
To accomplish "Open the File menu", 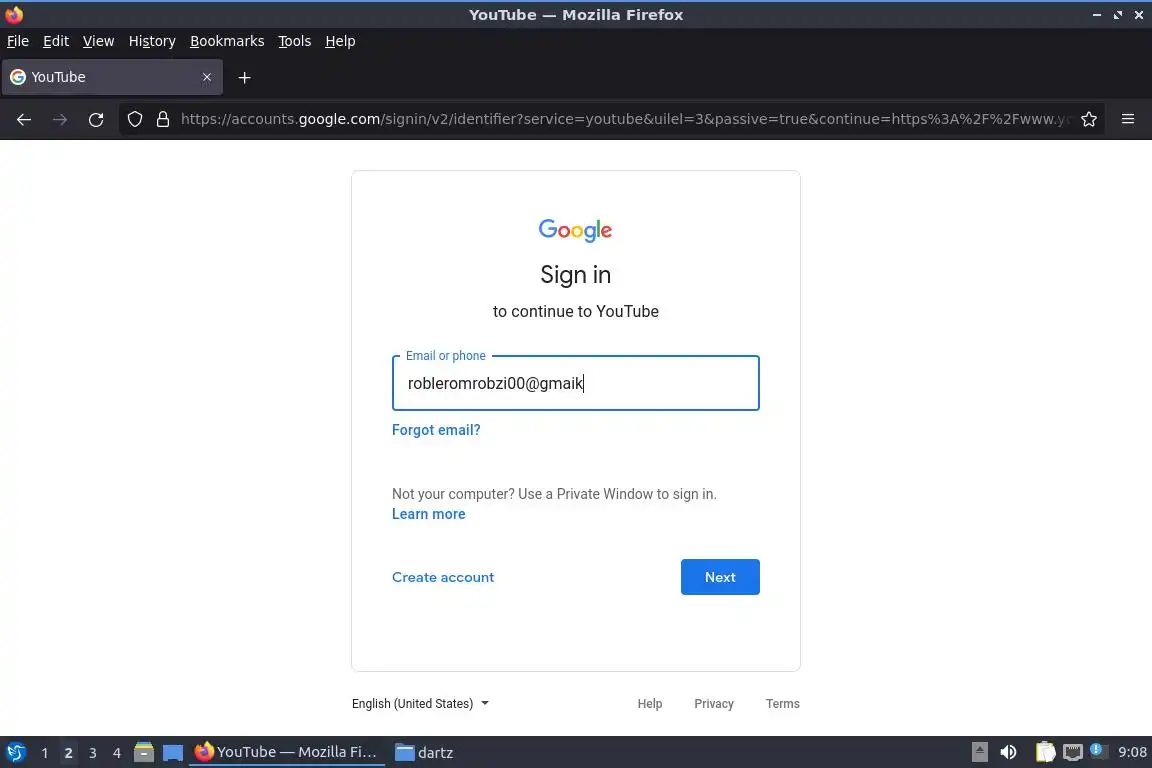I will 18,41.
